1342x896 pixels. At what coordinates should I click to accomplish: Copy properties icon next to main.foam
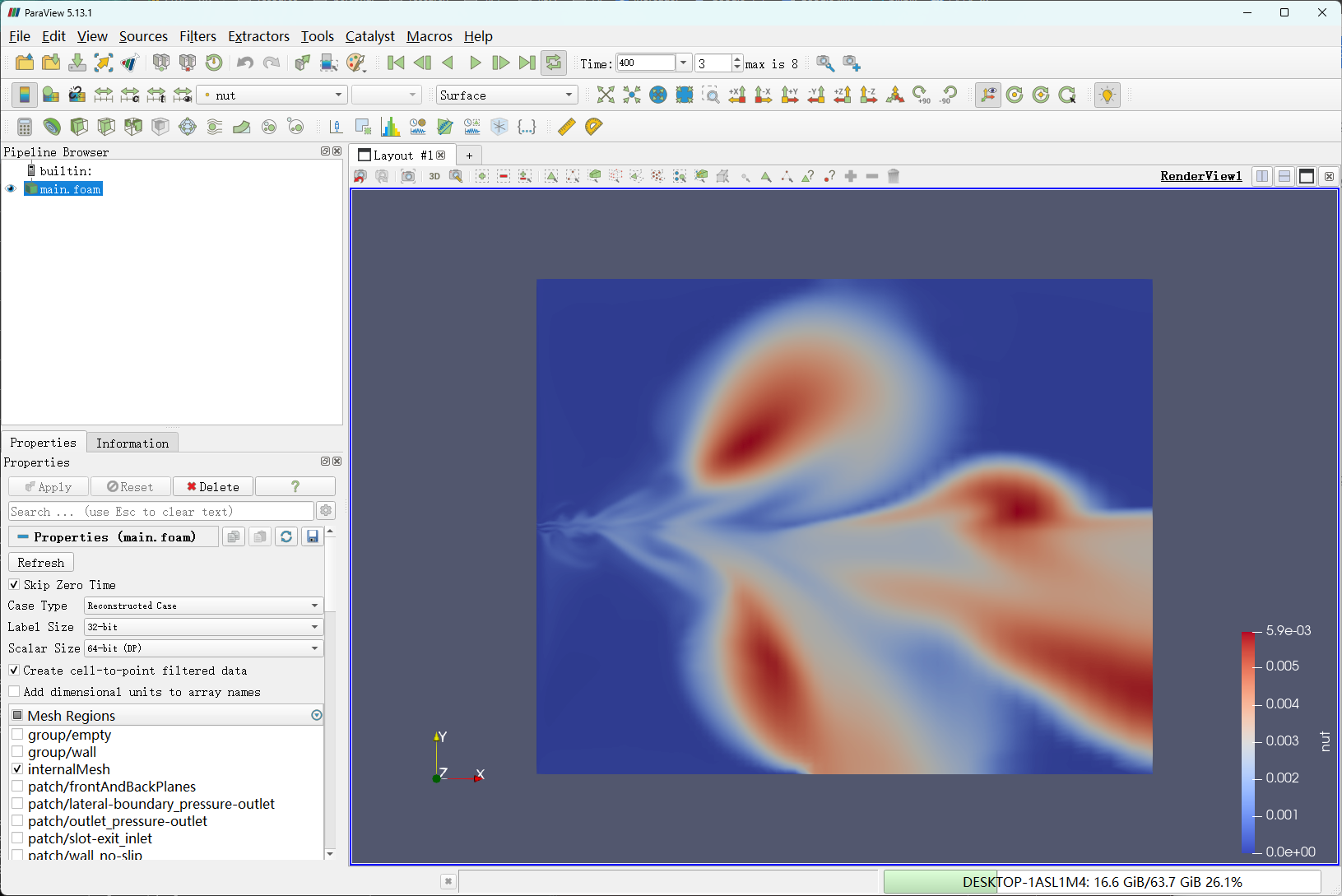[234, 536]
